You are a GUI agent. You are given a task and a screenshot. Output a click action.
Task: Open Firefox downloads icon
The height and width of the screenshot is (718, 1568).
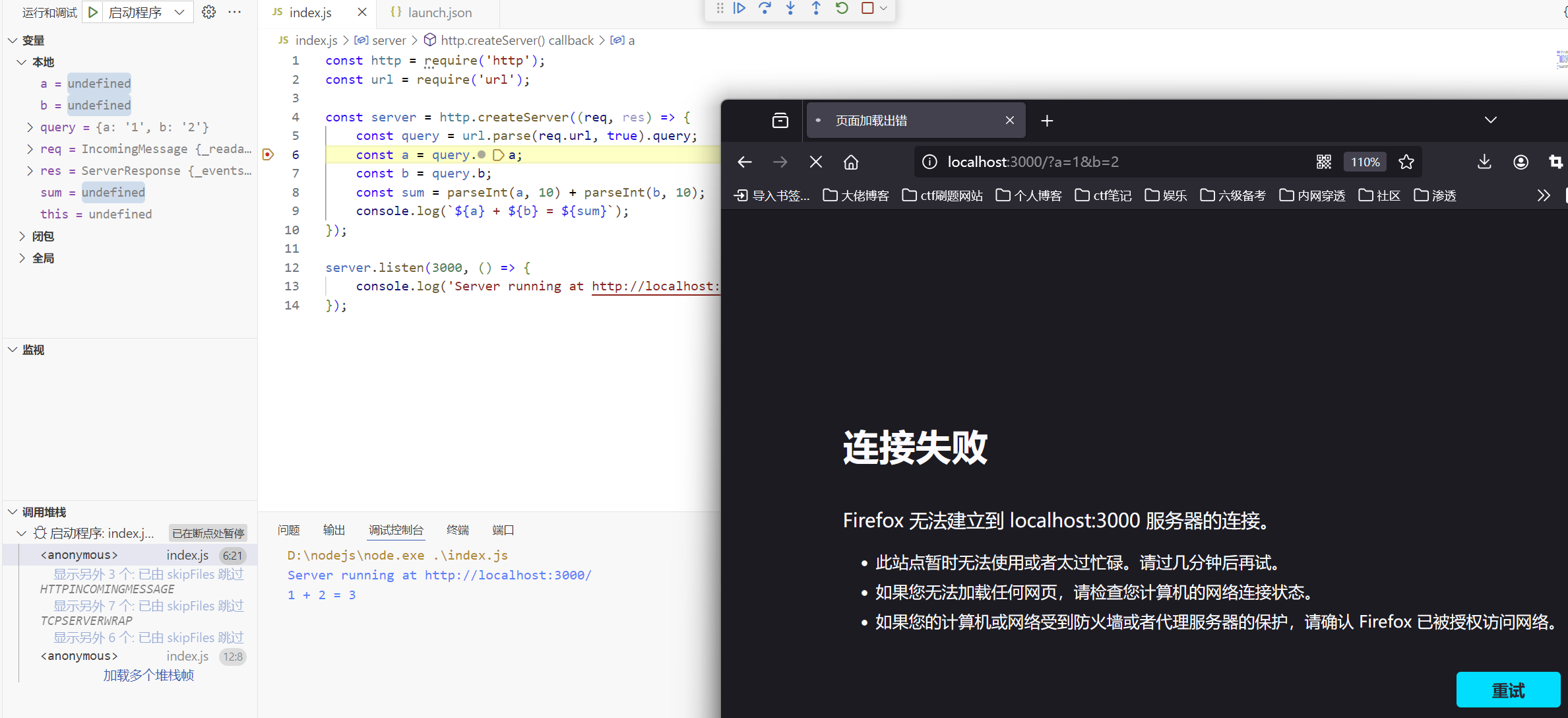(x=1484, y=162)
